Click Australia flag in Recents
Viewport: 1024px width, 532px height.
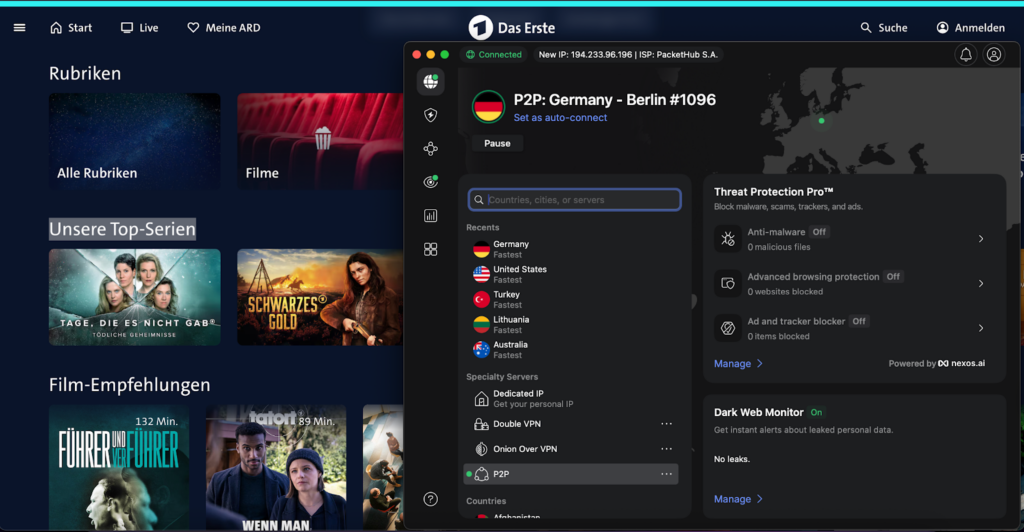(481, 350)
